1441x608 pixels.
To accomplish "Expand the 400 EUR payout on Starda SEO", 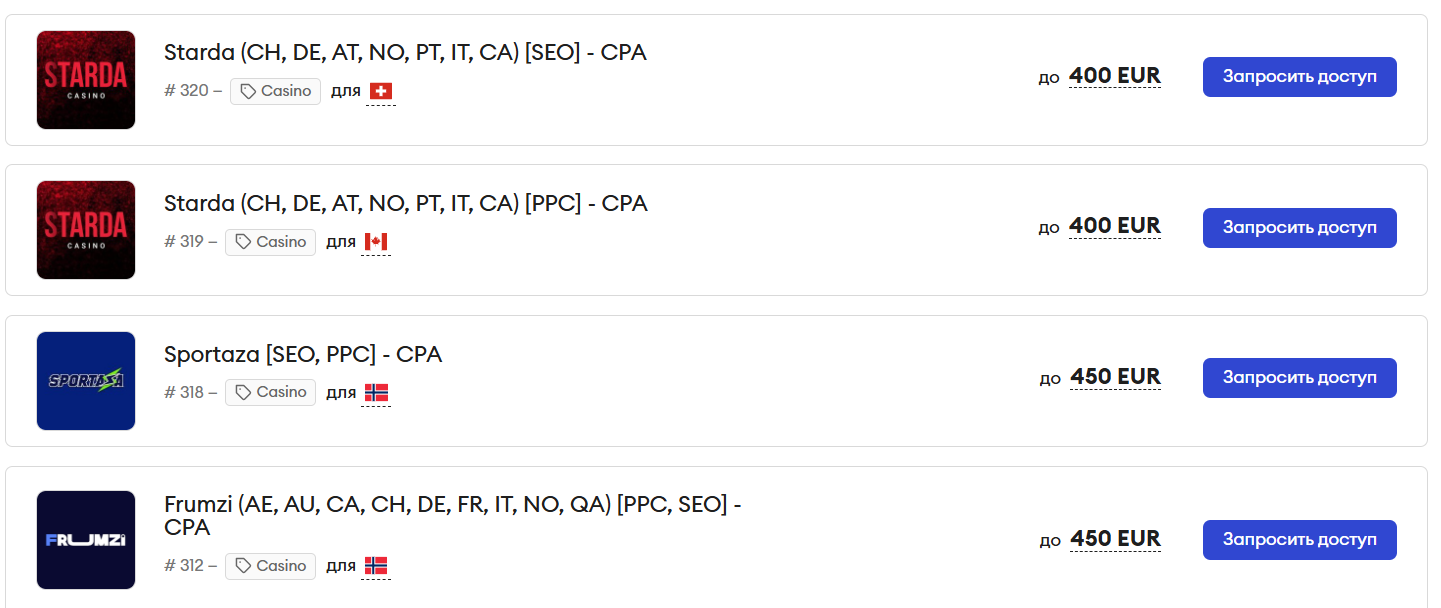I will click(x=1114, y=76).
